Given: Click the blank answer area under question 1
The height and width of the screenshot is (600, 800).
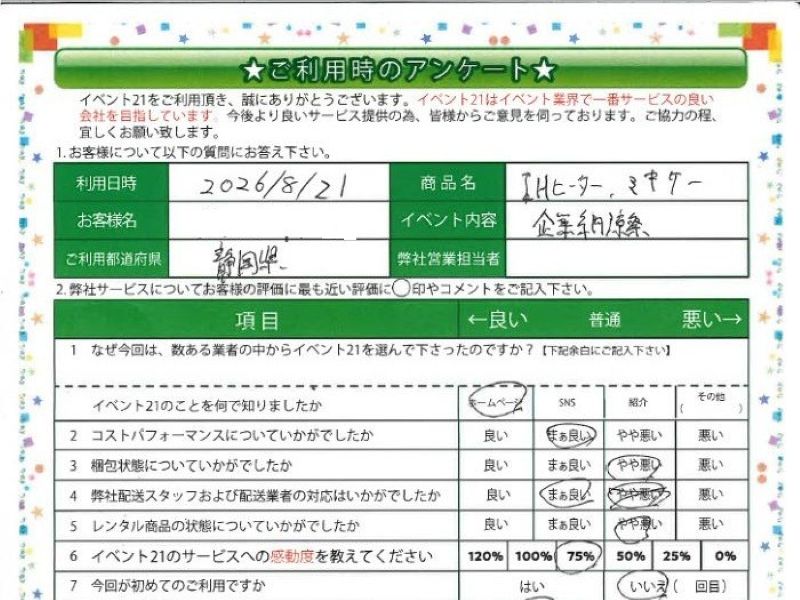Looking at the screenshot, I should coord(401,372).
